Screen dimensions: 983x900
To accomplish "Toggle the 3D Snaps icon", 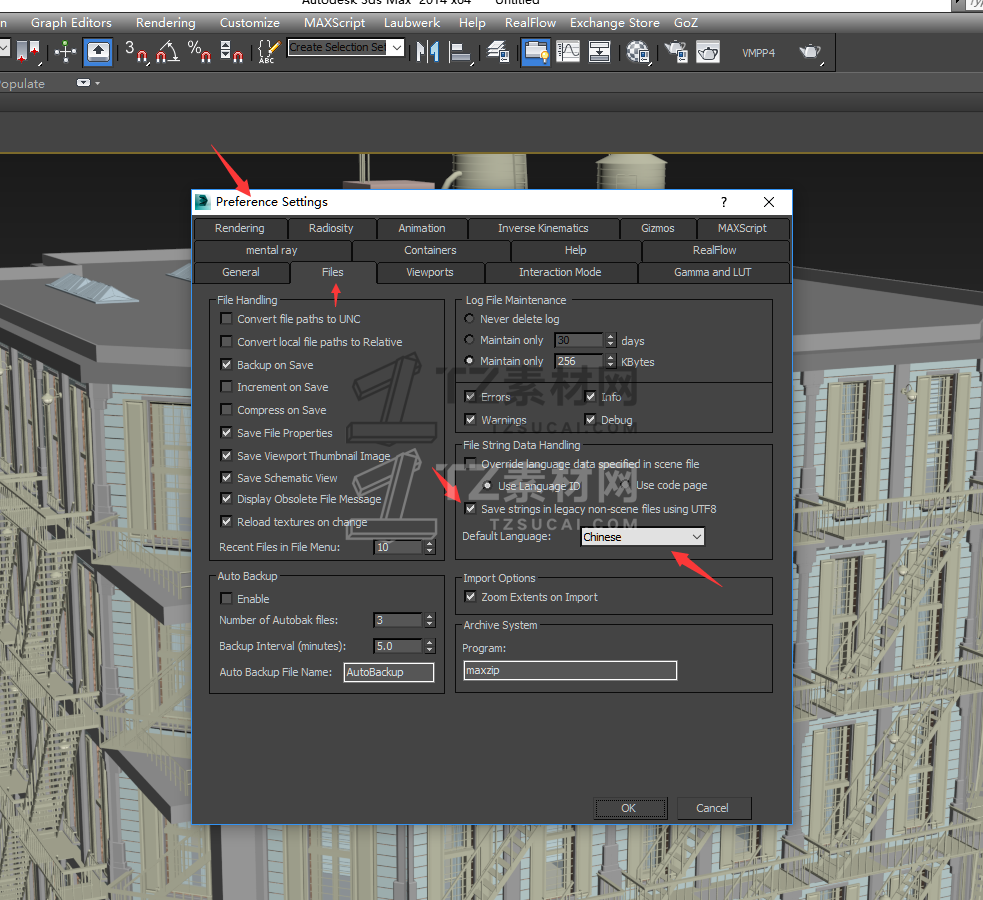I will [x=135, y=51].
